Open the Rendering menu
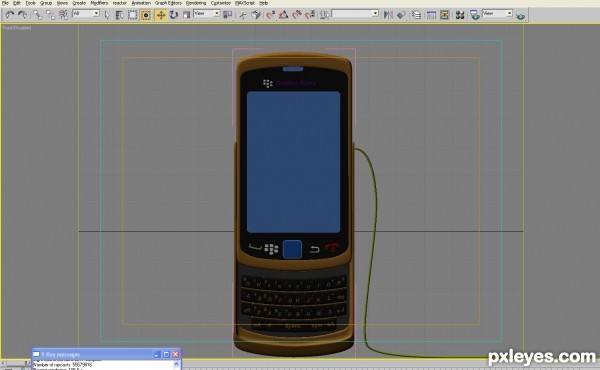 pos(196,3)
